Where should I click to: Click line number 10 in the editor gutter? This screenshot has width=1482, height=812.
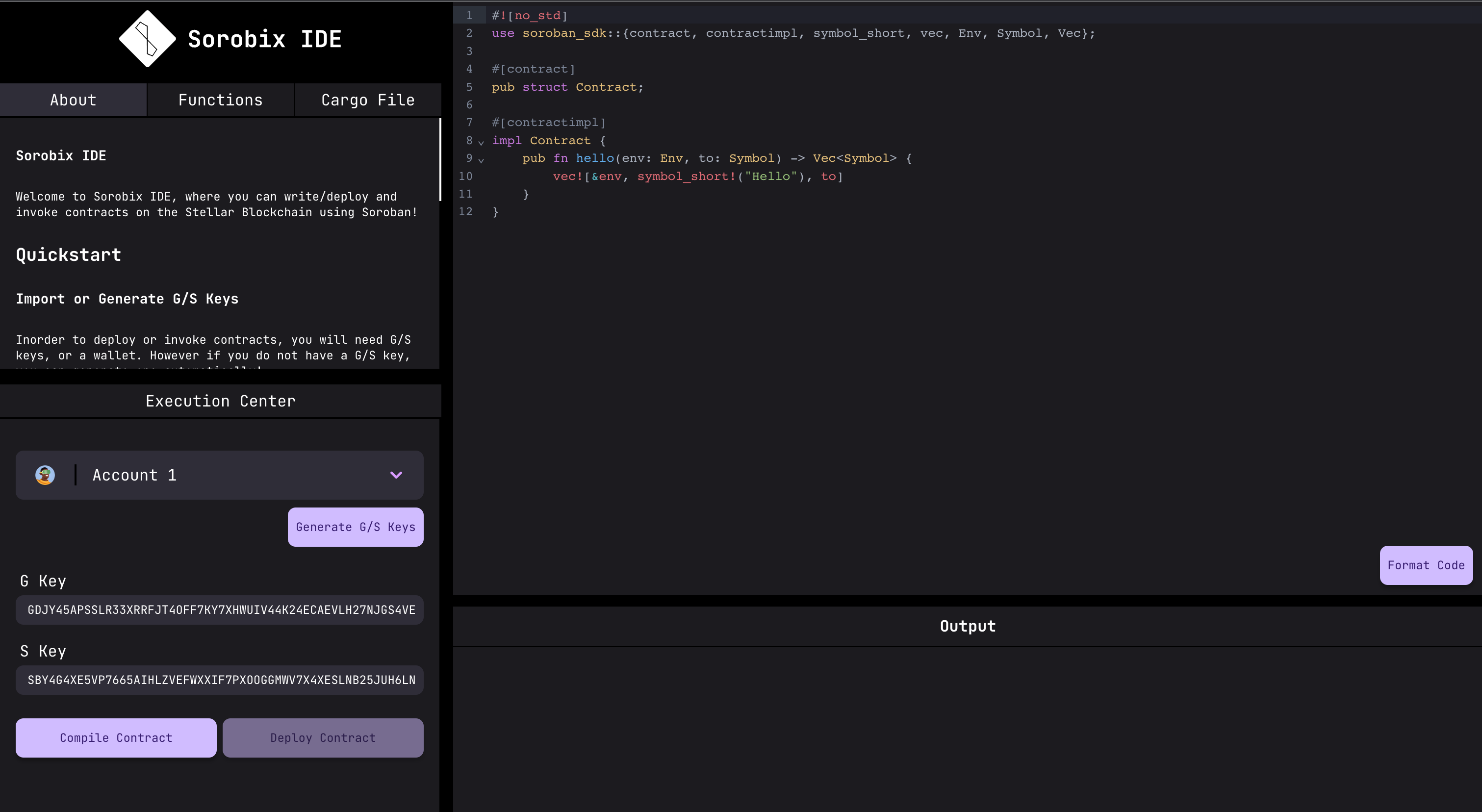point(465,176)
